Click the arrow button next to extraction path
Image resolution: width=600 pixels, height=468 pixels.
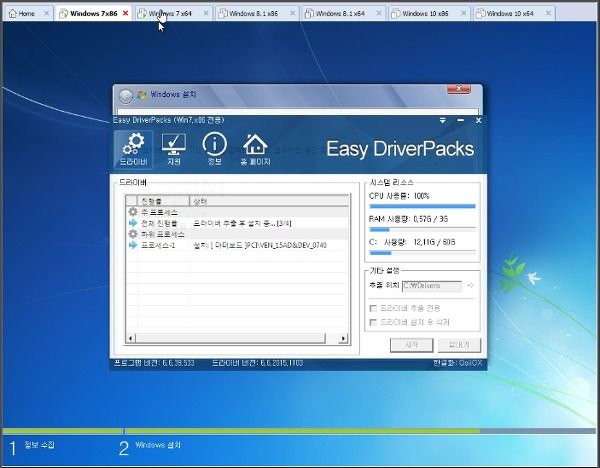pyautogui.click(x=470, y=285)
